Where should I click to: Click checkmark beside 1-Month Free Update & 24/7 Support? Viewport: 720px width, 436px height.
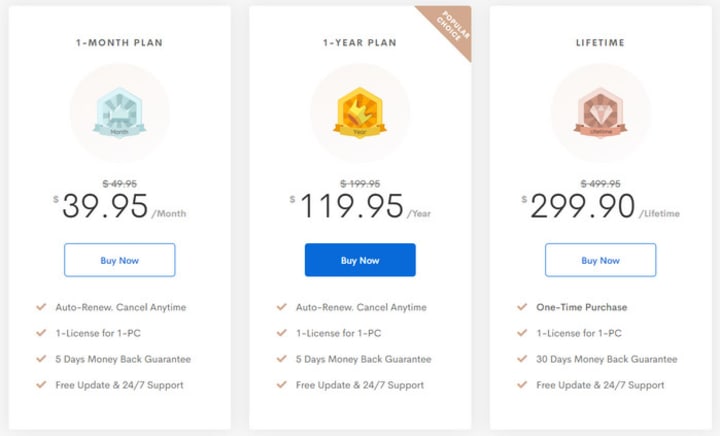click(x=41, y=385)
